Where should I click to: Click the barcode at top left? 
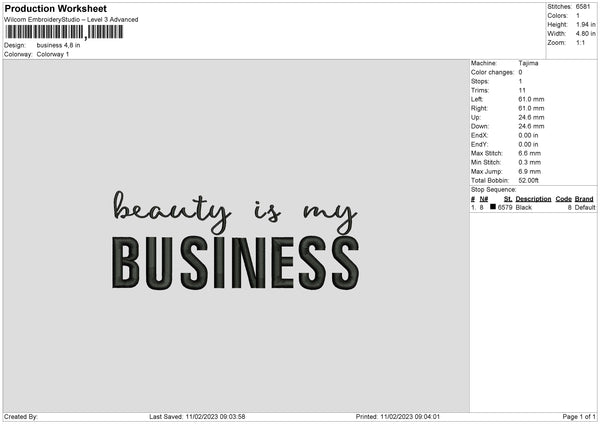point(64,32)
